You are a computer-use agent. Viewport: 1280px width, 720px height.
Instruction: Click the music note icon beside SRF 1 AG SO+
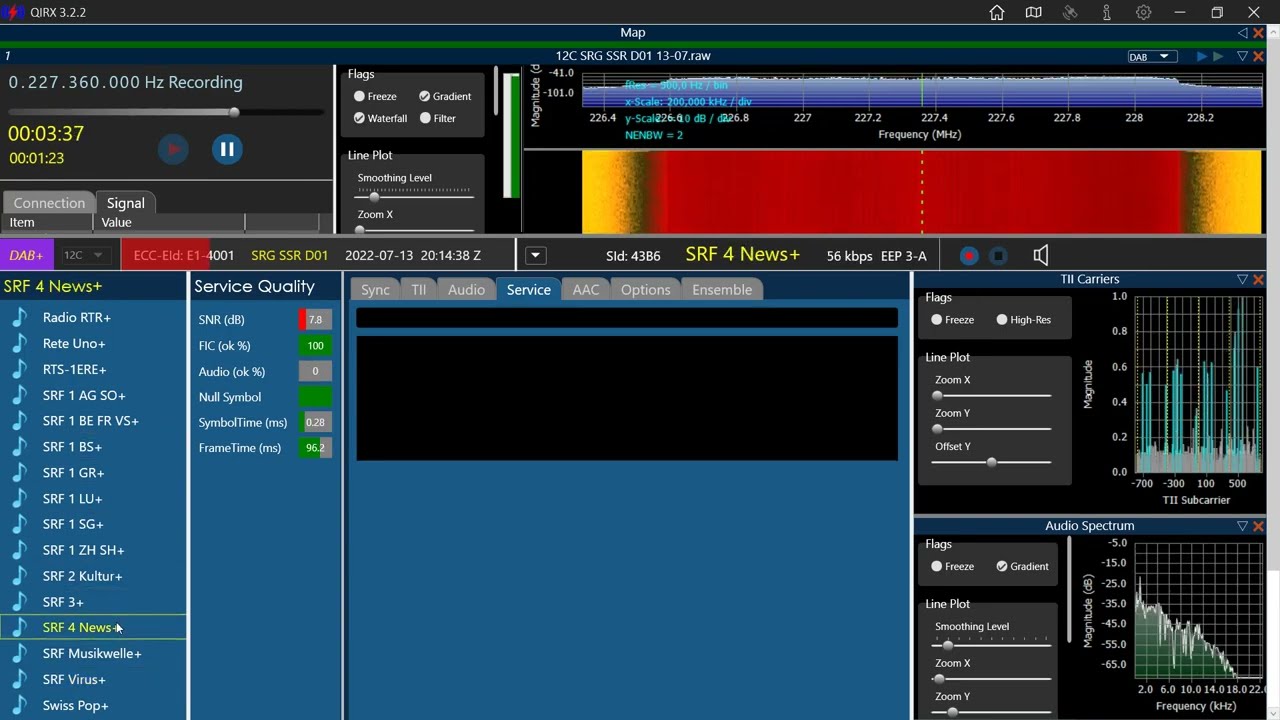tap(19, 395)
